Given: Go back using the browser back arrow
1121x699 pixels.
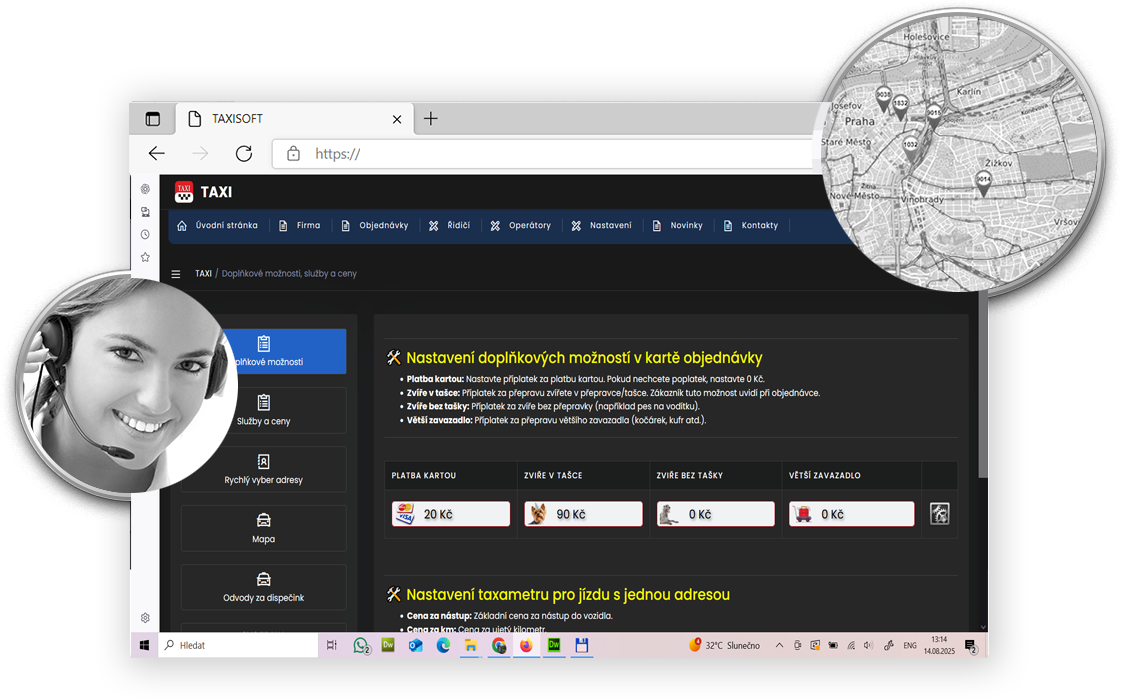Looking at the screenshot, I should pos(157,154).
